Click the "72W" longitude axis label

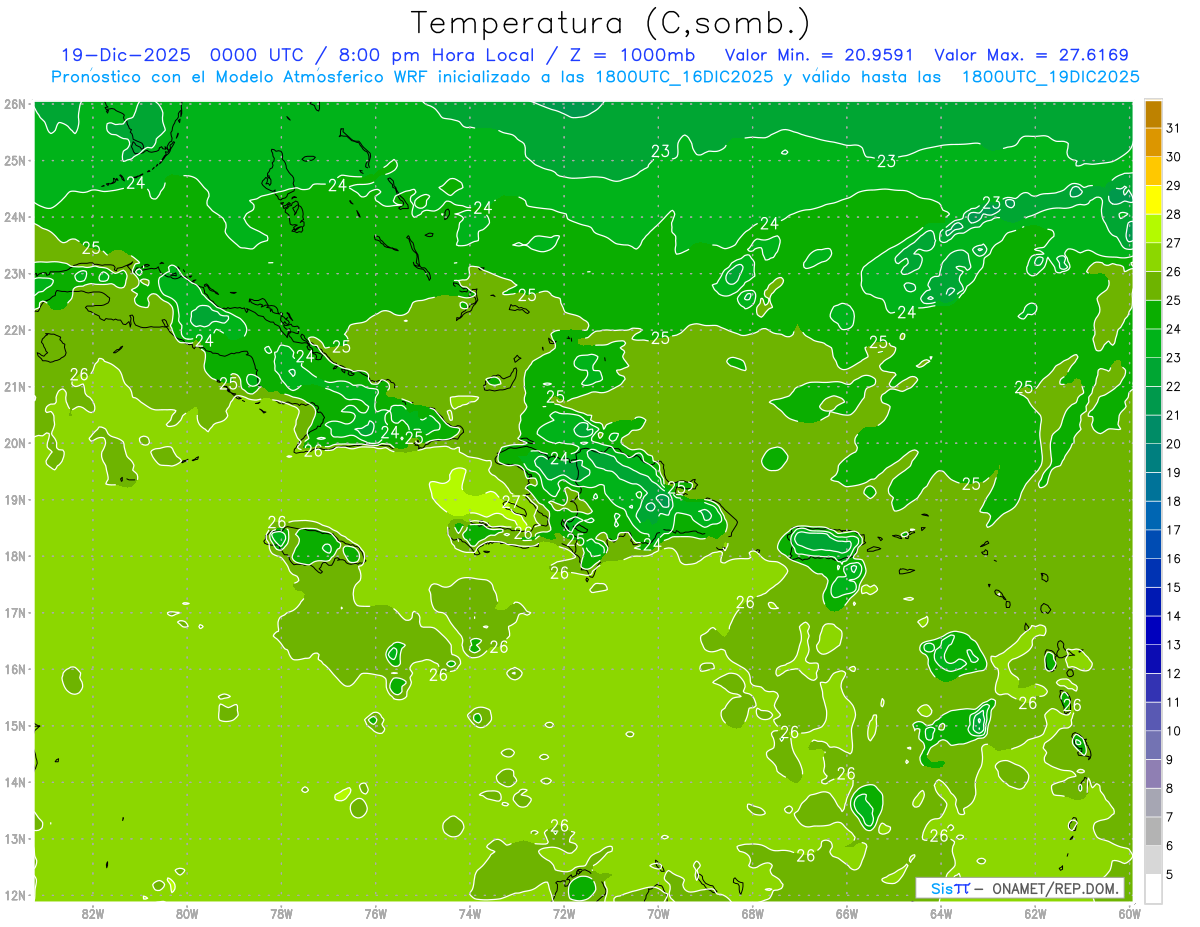pyautogui.click(x=564, y=913)
